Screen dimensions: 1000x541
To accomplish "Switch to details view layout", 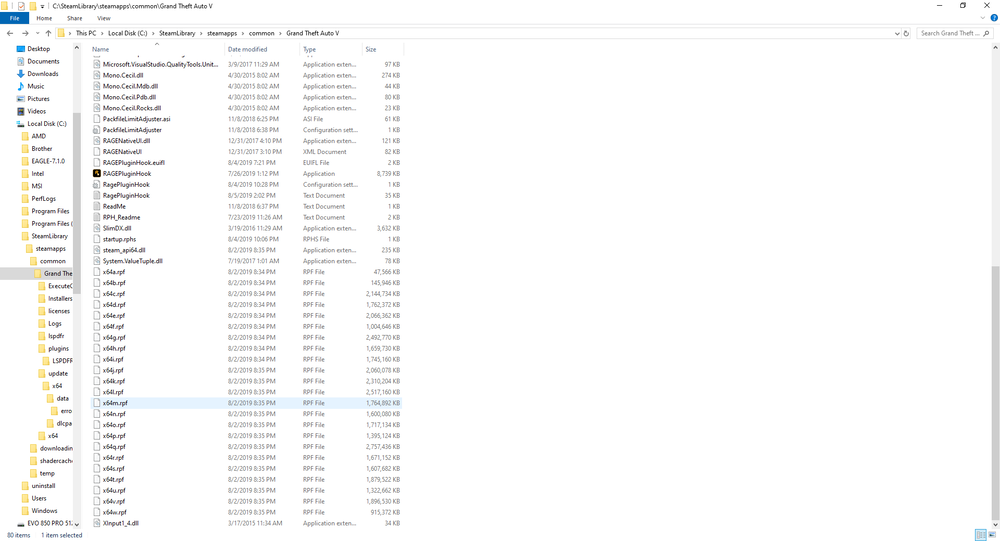I will pyautogui.click(x=981, y=535).
